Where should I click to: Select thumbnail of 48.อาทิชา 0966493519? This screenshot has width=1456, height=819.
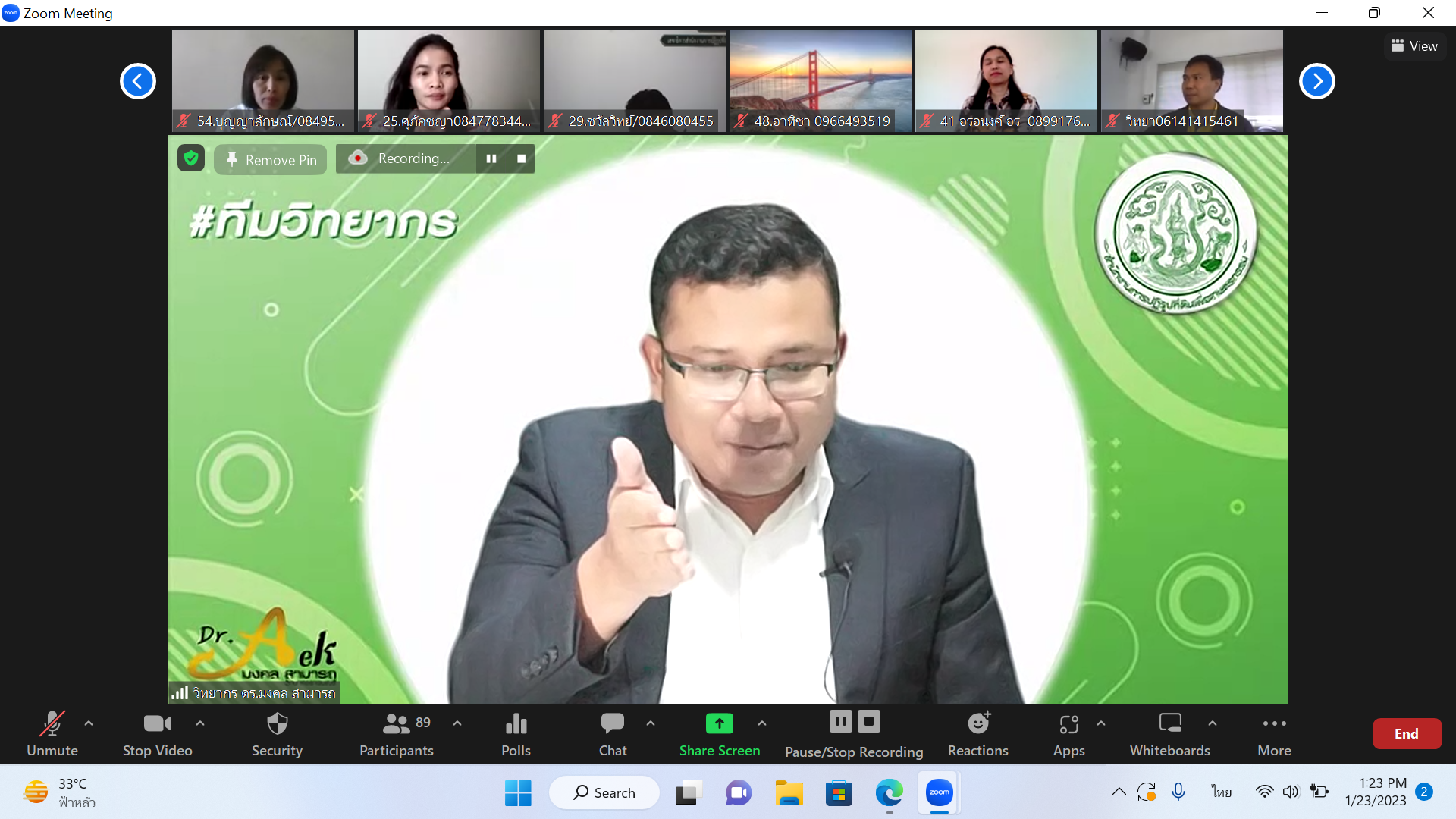click(x=821, y=80)
